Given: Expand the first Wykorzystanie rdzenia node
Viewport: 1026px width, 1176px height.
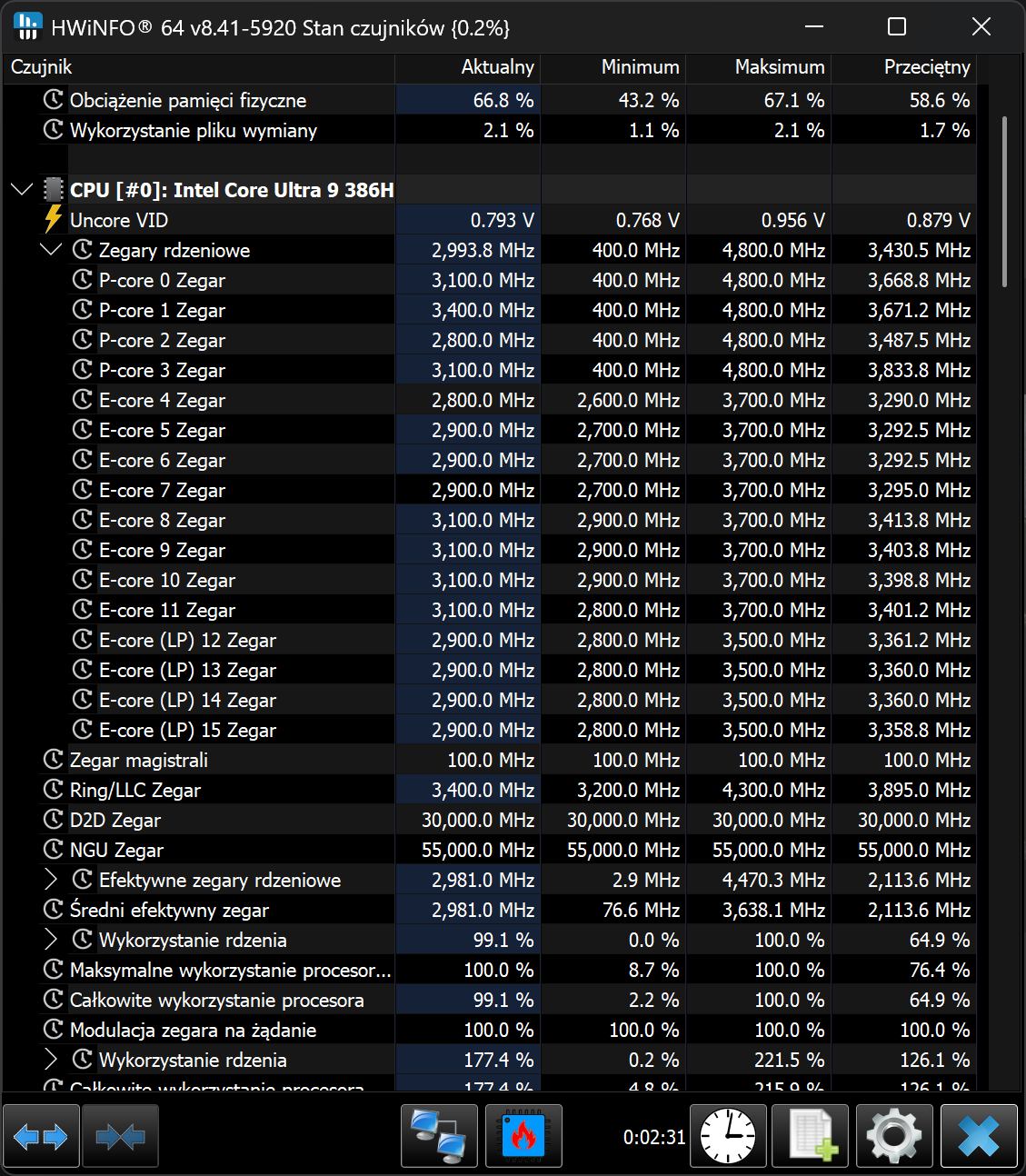Looking at the screenshot, I should coord(51,940).
